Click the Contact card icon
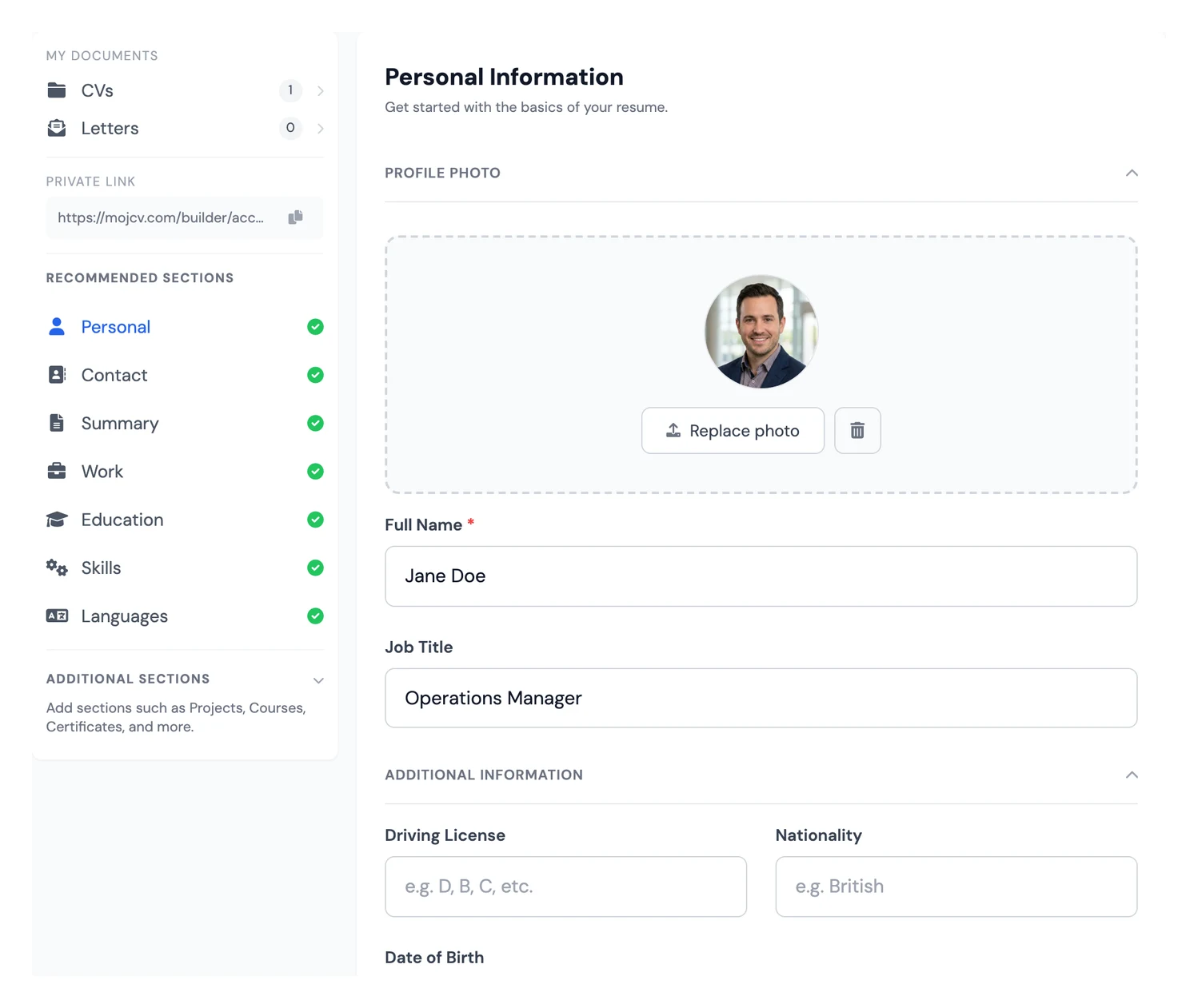1198x1008 pixels. (x=57, y=375)
